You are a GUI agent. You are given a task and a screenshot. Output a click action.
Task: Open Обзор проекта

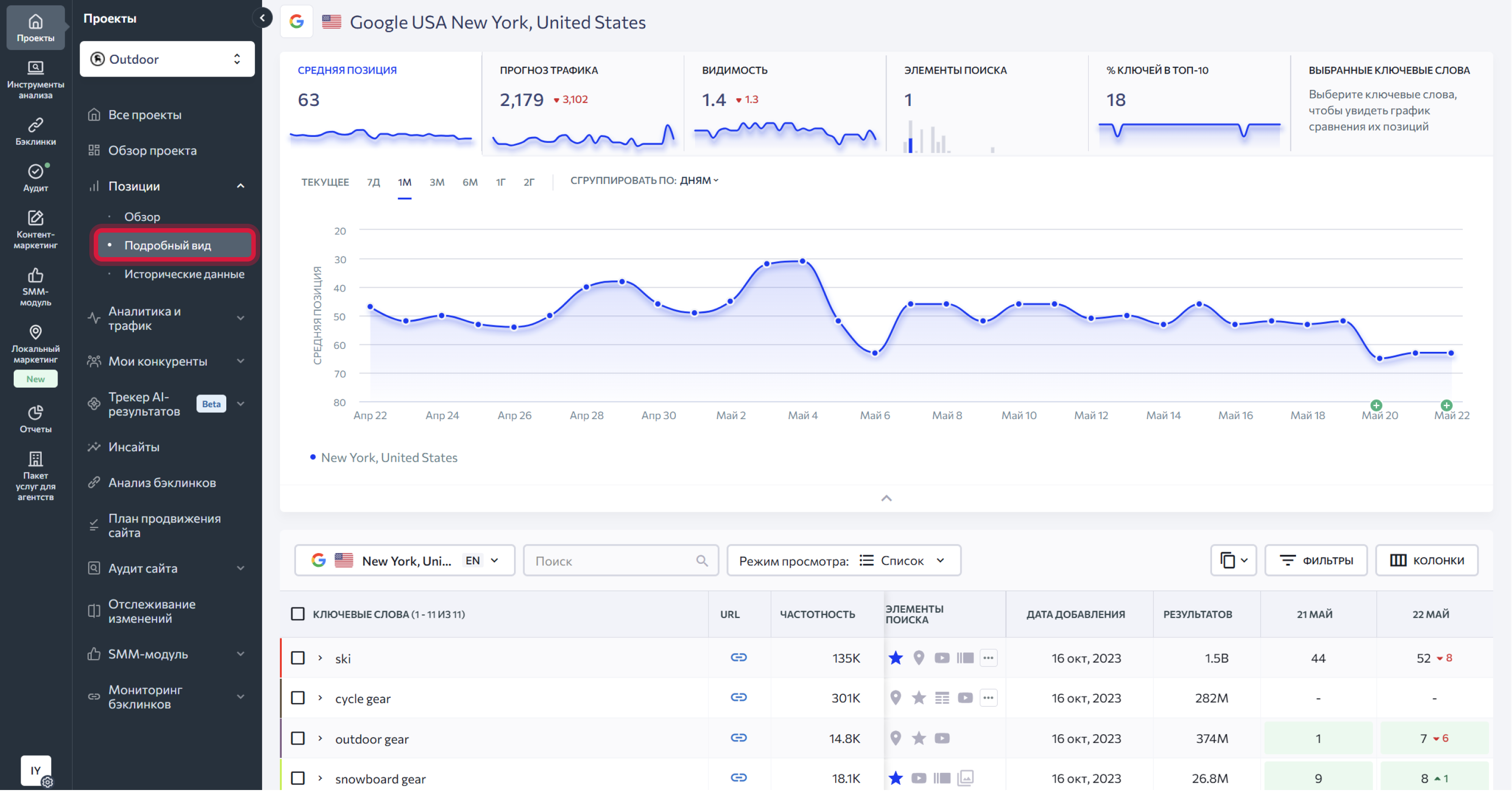pos(152,150)
